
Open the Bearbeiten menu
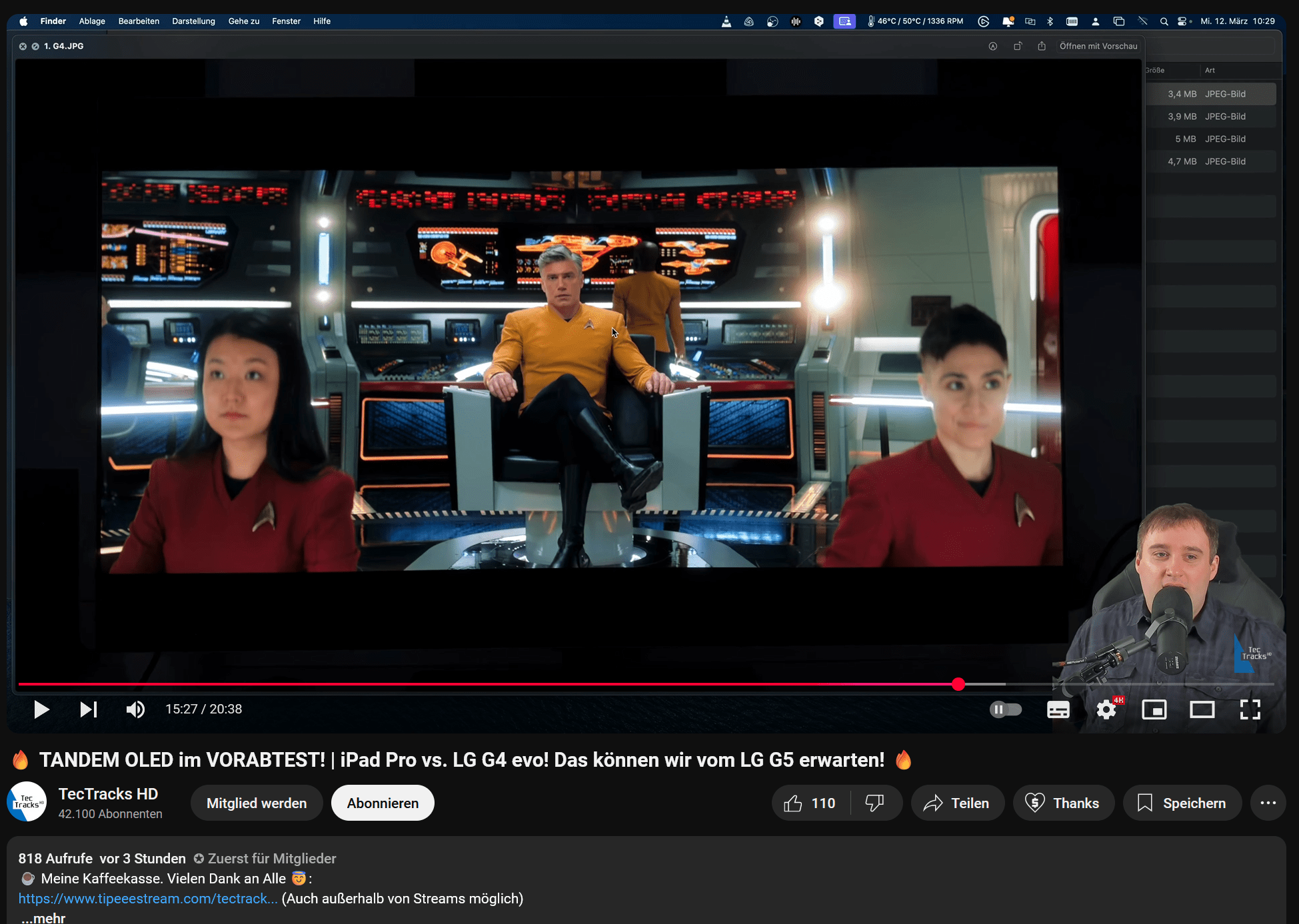139,21
